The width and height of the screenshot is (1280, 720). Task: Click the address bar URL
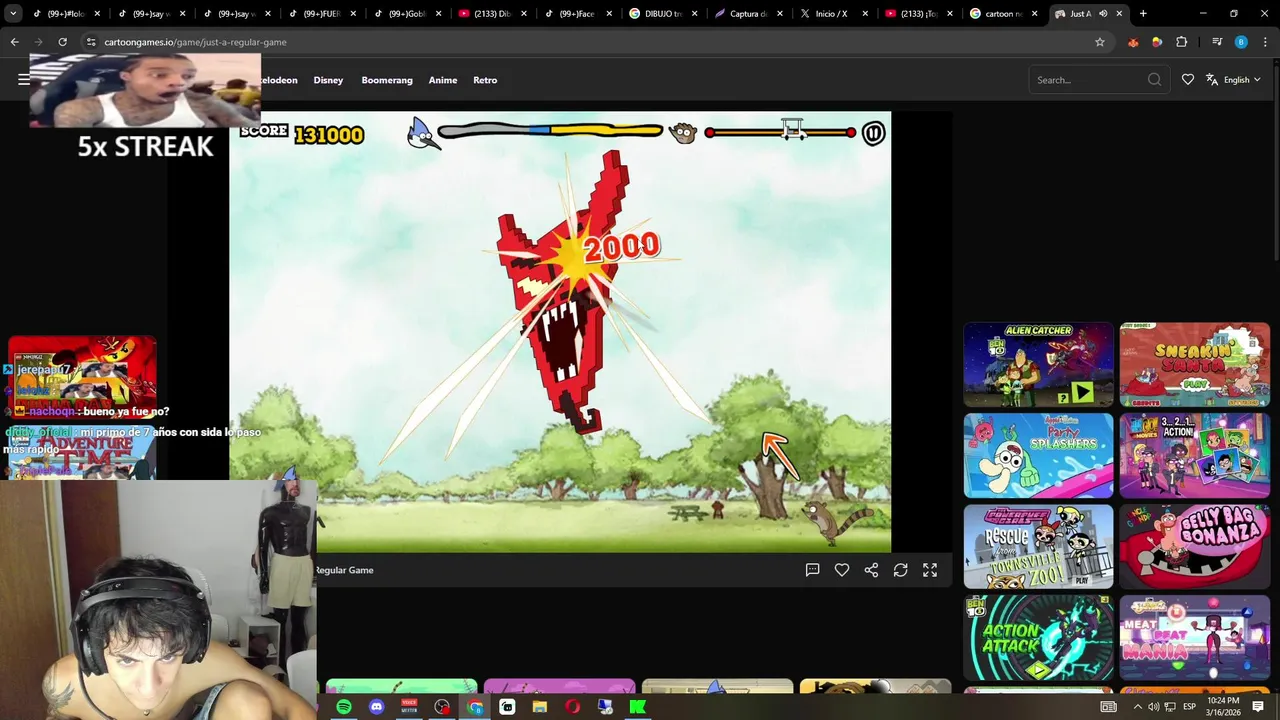click(x=195, y=42)
